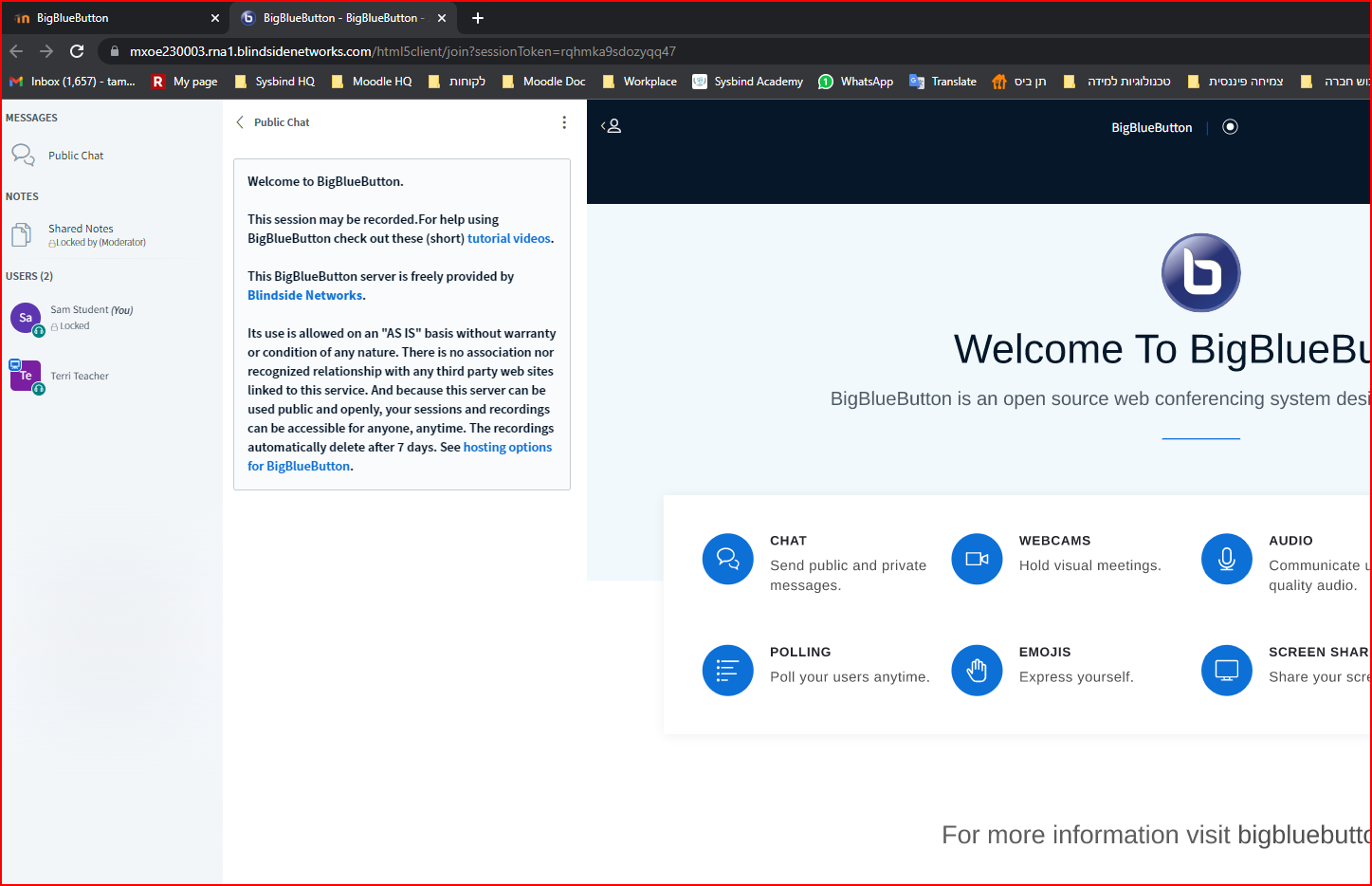
Task: Open WhatsApp bookmark
Action: coord(855,82)
